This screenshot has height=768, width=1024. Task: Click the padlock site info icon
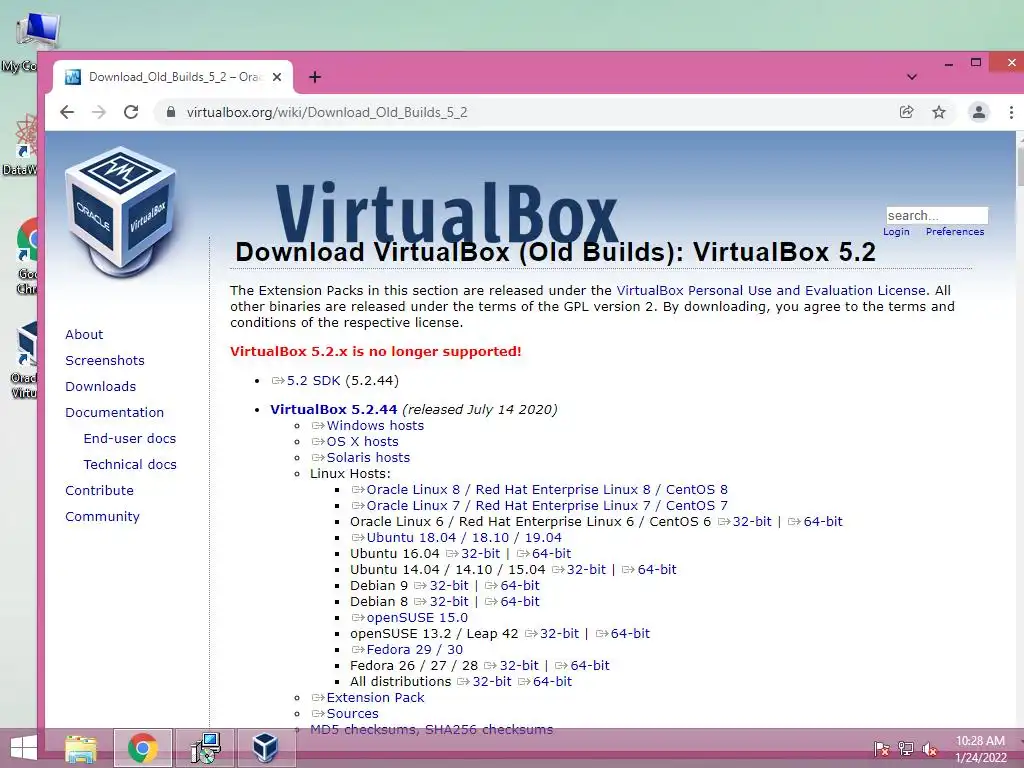coord(171,112)
